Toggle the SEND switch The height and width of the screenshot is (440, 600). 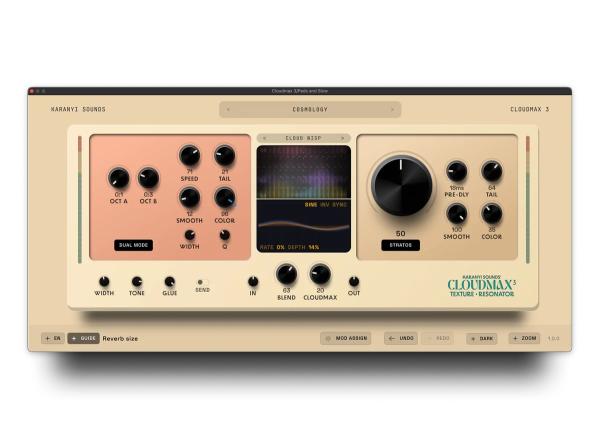(202, 282)
